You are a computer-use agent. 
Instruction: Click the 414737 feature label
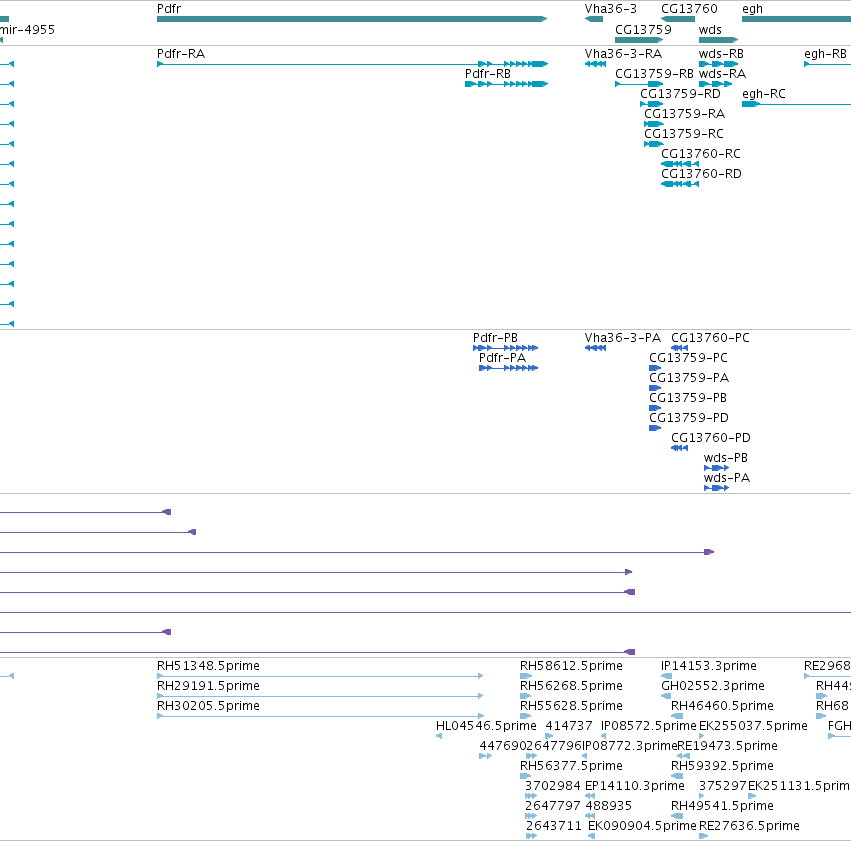click(x=568, y=726)
